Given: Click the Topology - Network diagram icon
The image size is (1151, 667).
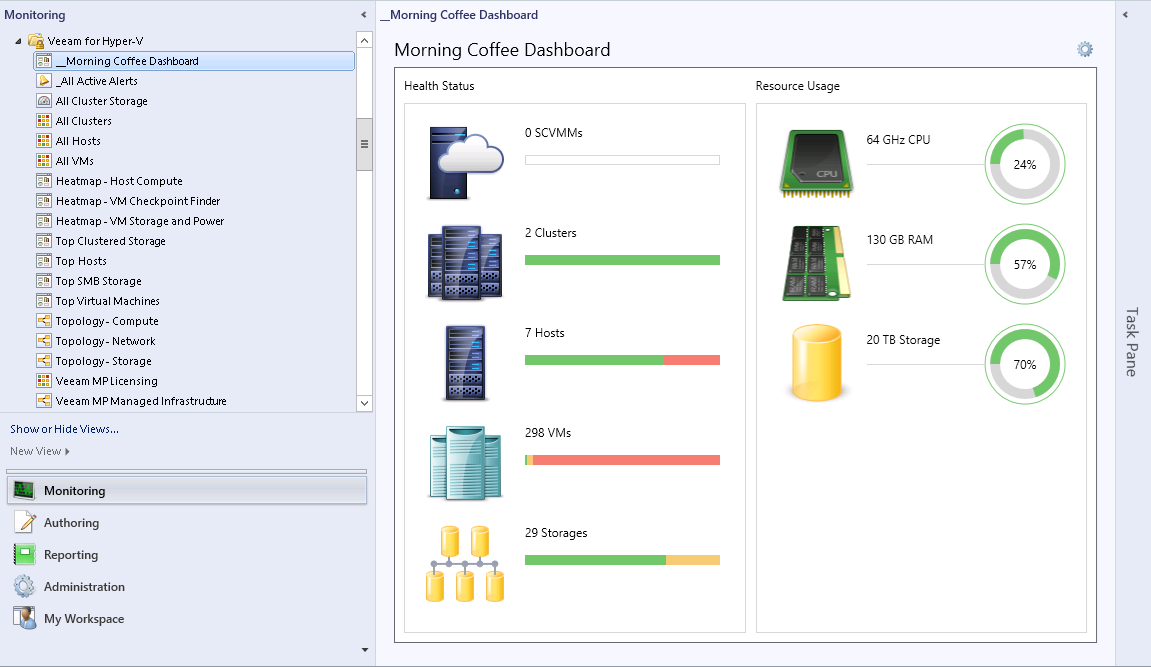Looking at the screenshot, I should point(44,340).
